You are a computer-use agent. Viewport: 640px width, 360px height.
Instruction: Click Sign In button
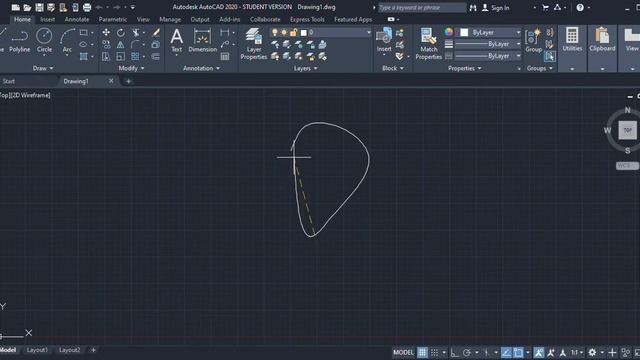[x=496, y=7]
